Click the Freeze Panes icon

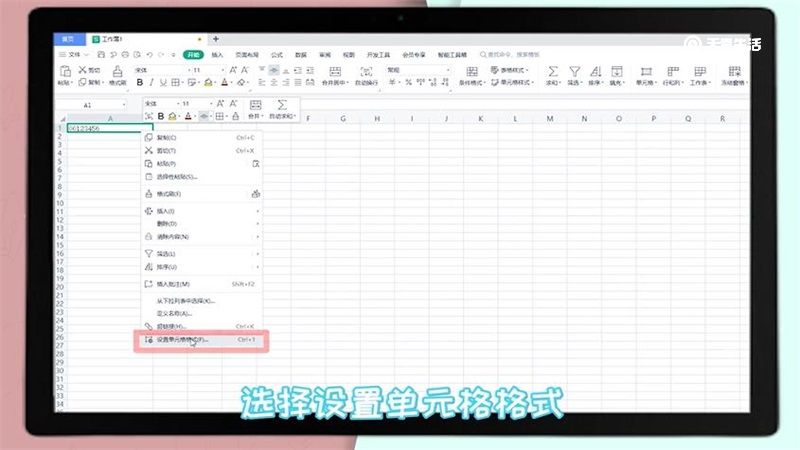click(734, 71)
